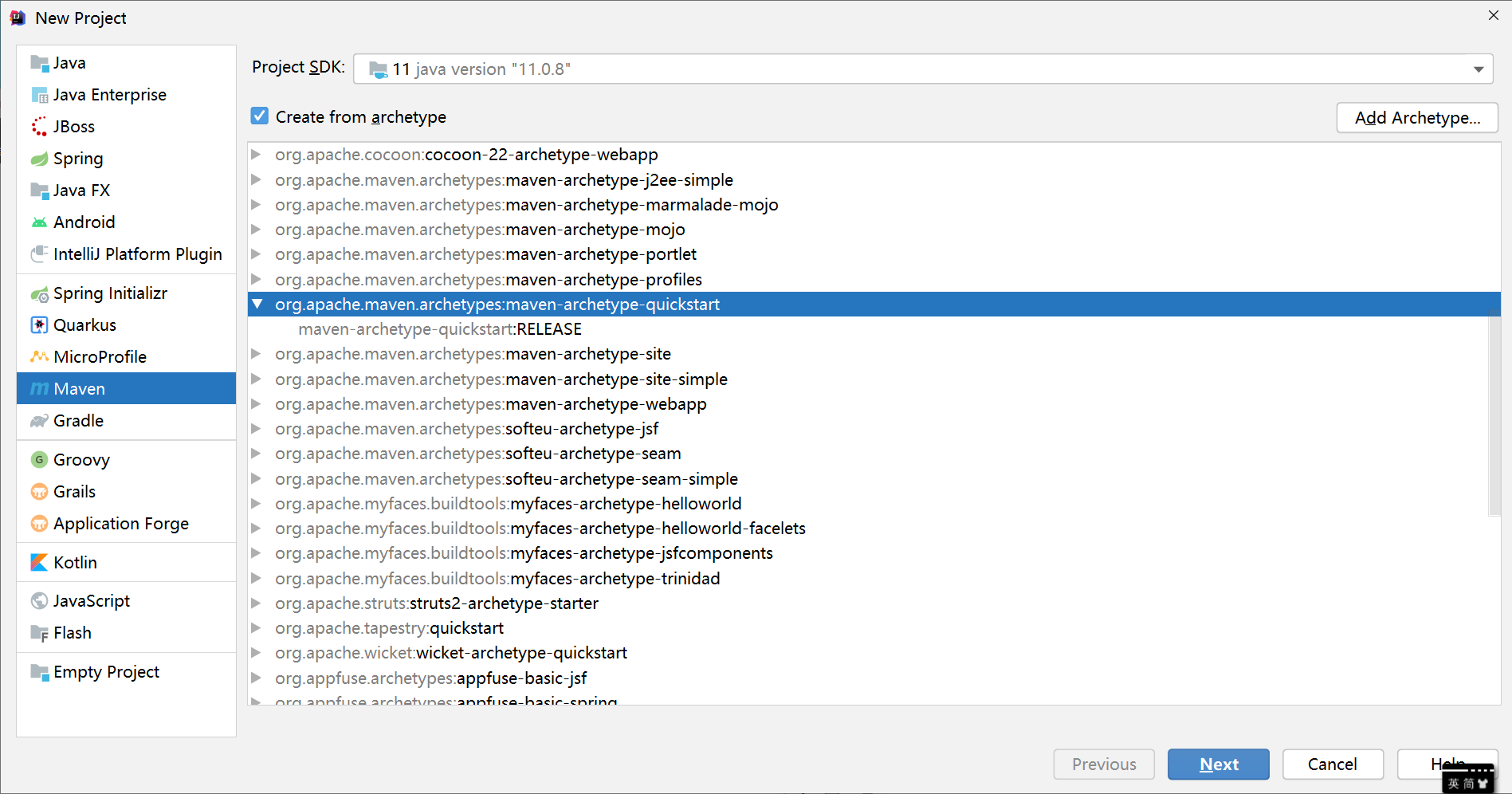Choose Gradle project type
1512x794 pixels.
pyautogui.click(x=126, y=421)
